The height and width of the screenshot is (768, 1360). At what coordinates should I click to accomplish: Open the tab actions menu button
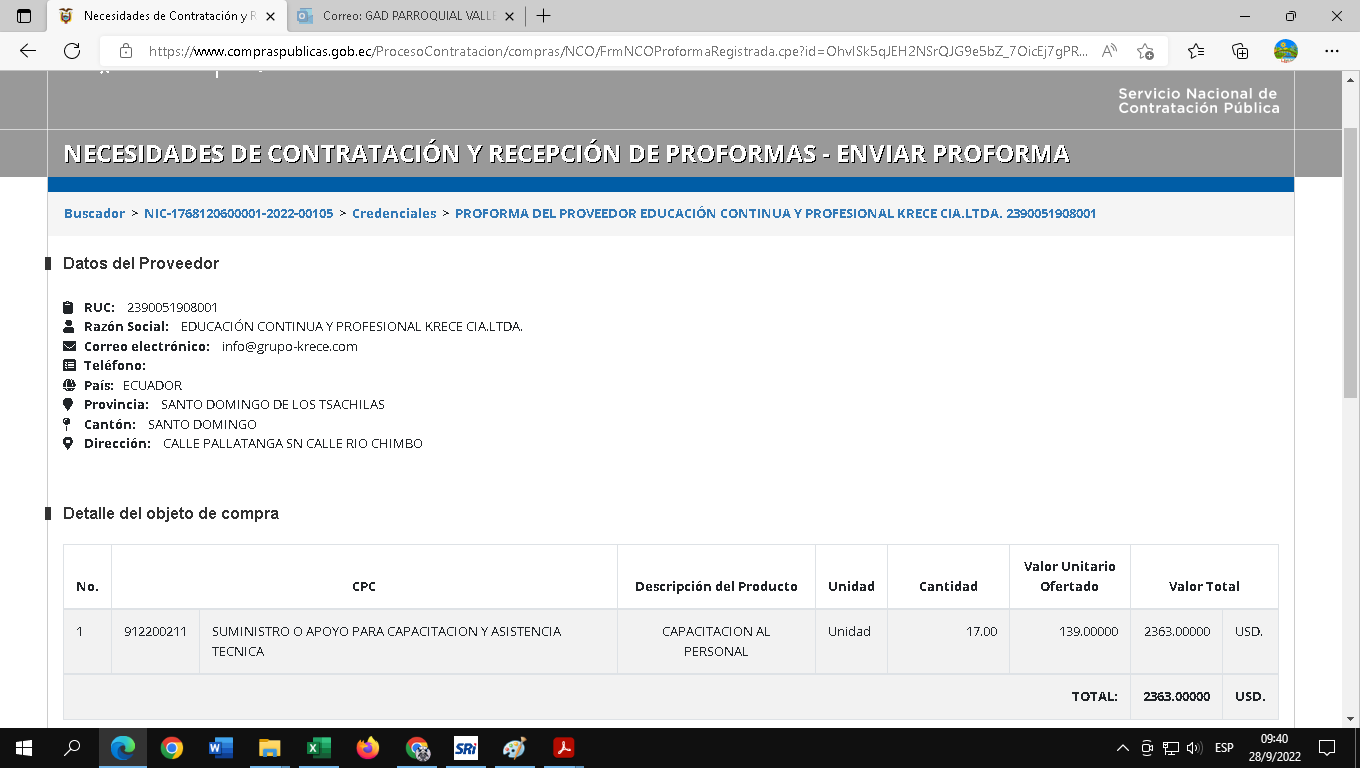24,16
